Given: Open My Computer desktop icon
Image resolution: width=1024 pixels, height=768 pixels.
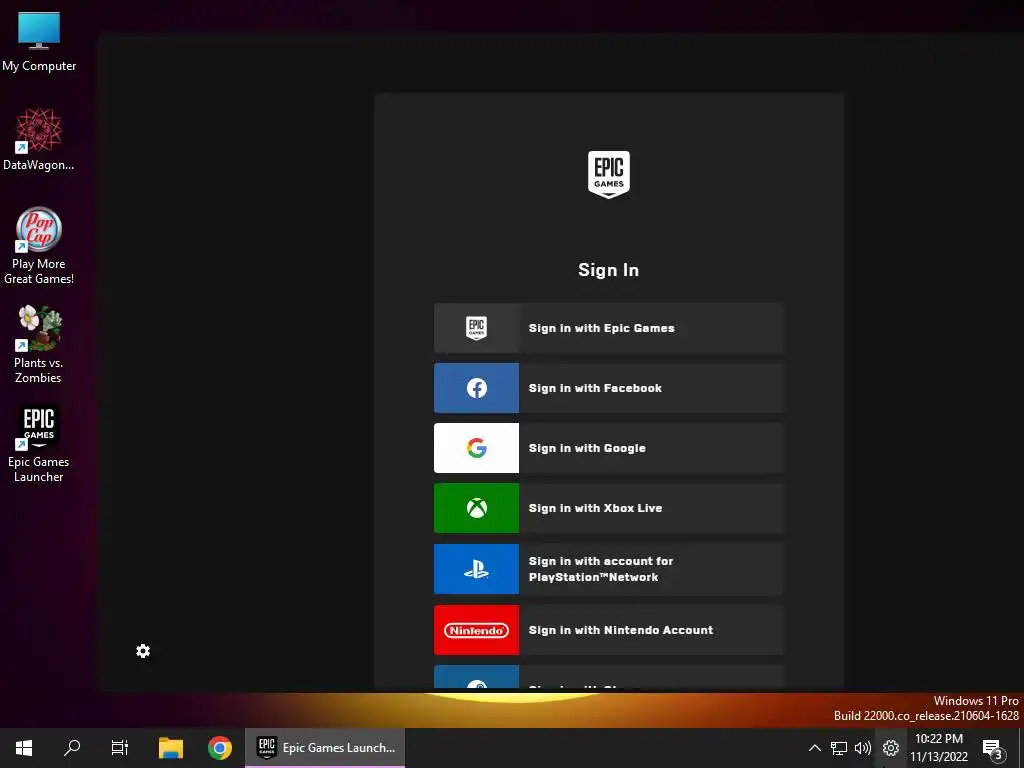Looking at the screenshot, I should coord(39,42).
